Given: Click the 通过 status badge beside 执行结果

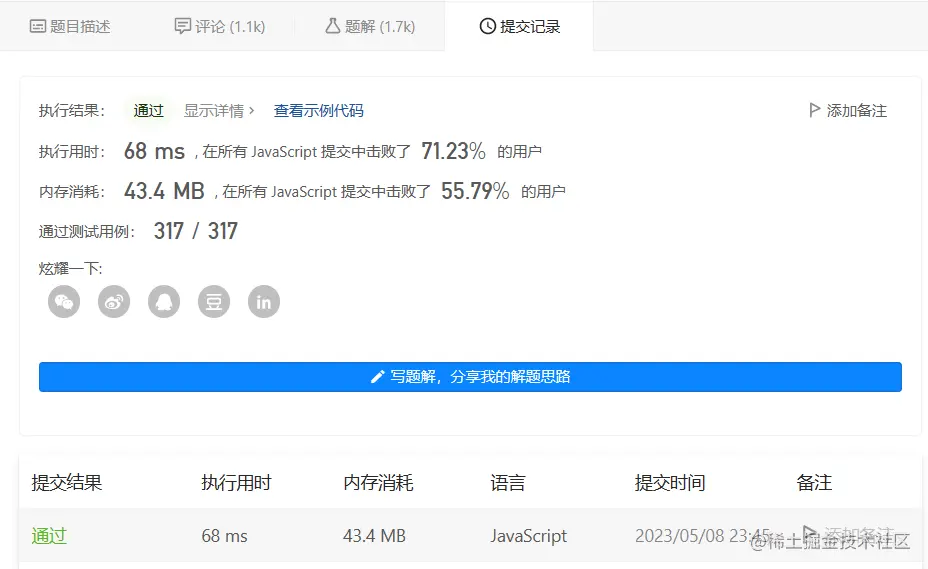Looking at the screenshot, I should click(148, 111).
